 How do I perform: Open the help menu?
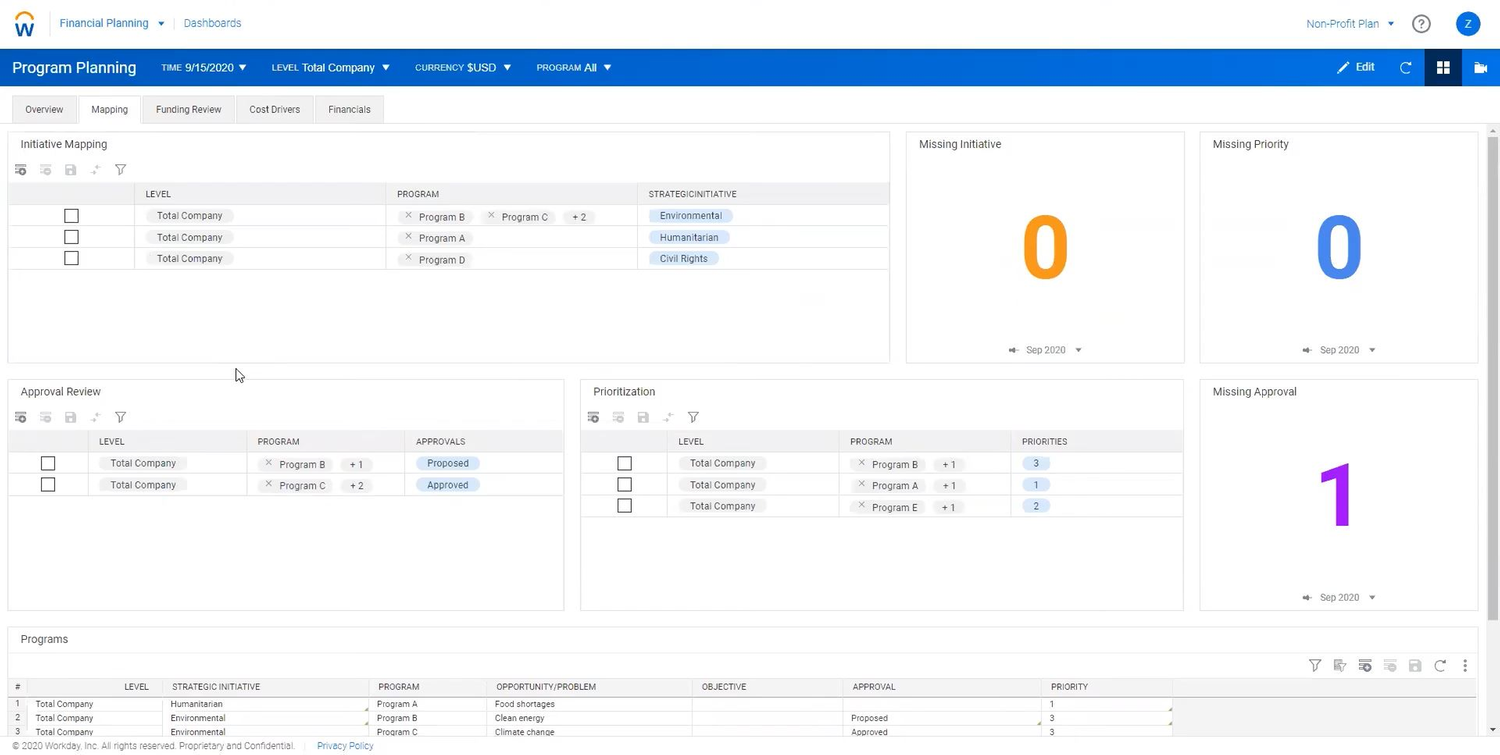click(x=1421, y=23)
